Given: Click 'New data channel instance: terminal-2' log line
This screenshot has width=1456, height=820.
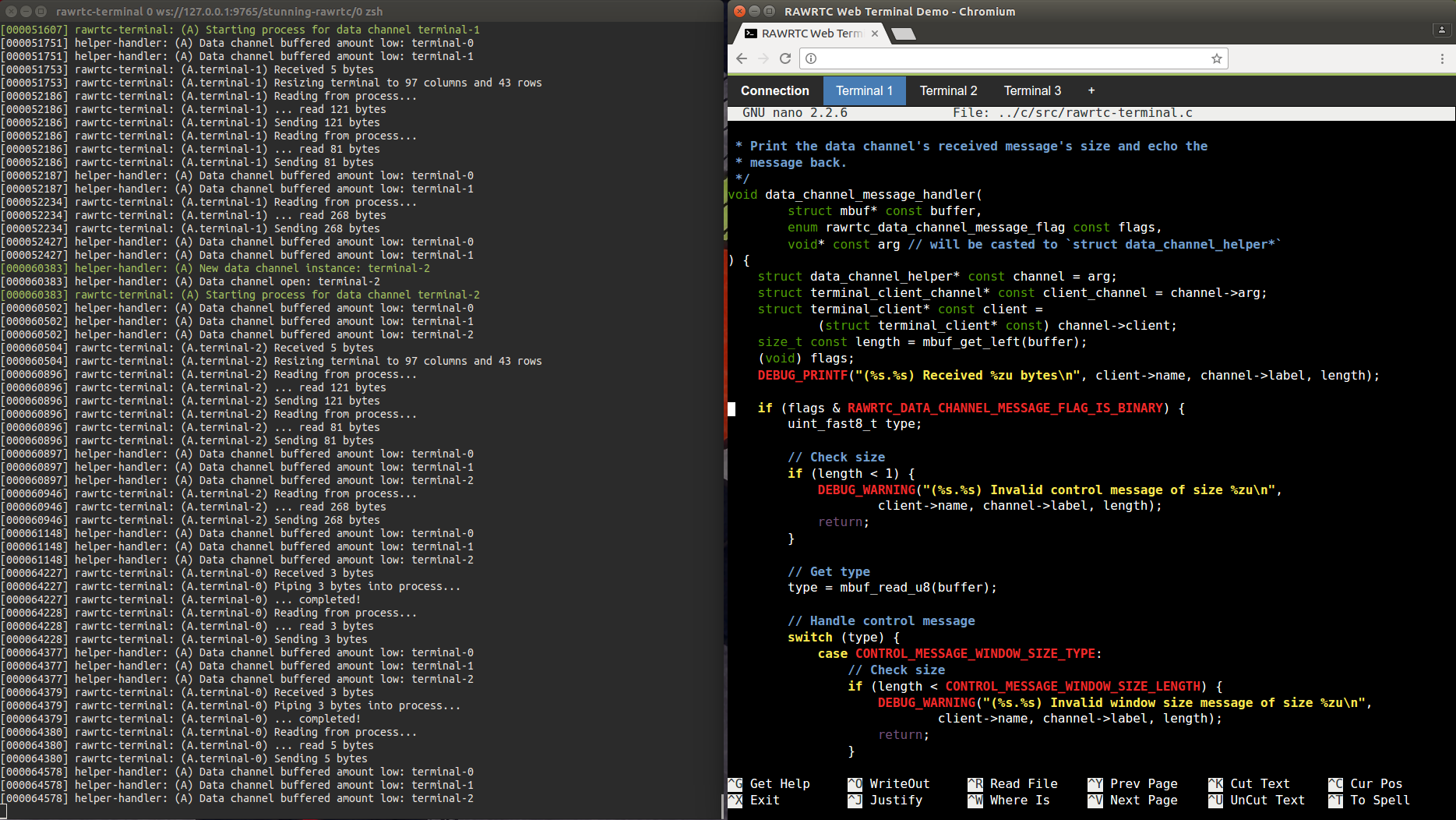Looking at the screenshot, I should click(x=215, y=268).
